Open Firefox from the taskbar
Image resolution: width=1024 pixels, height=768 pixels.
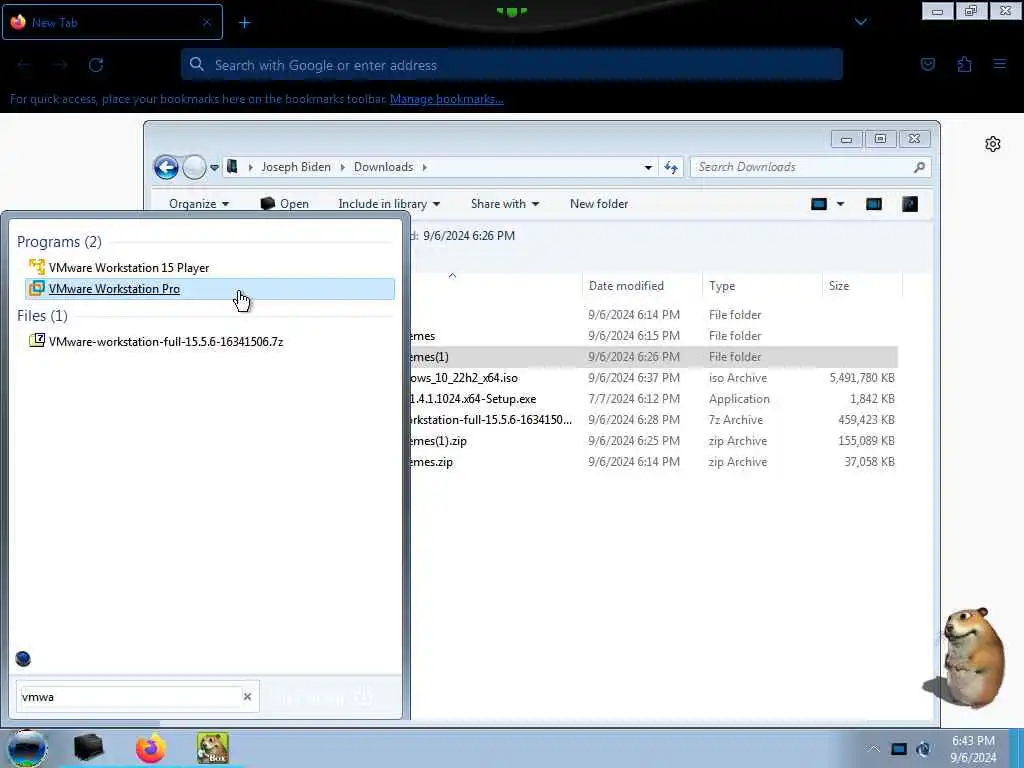[151, 748]
